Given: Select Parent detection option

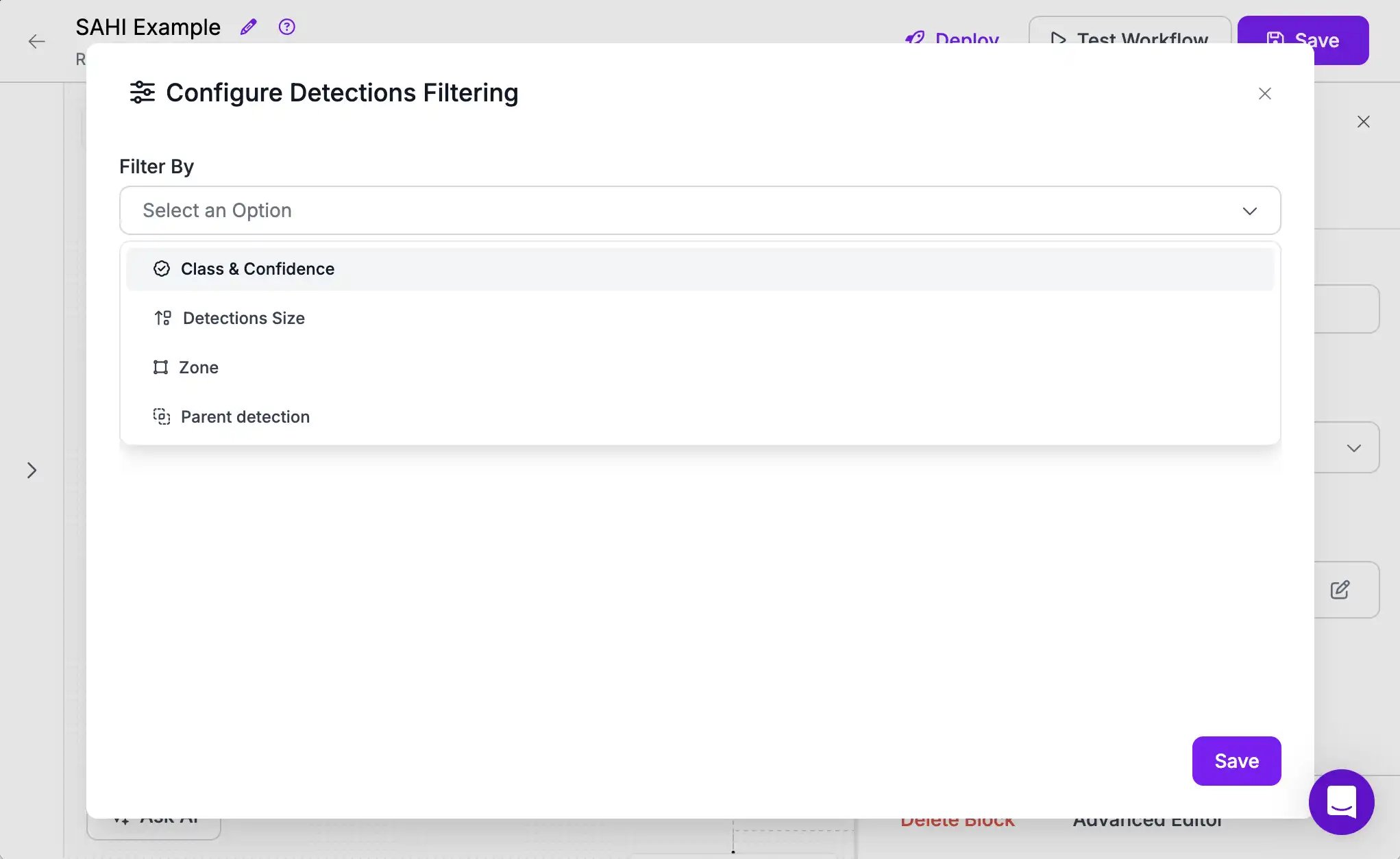Looking at the screenshot, I should pos(700,416).
